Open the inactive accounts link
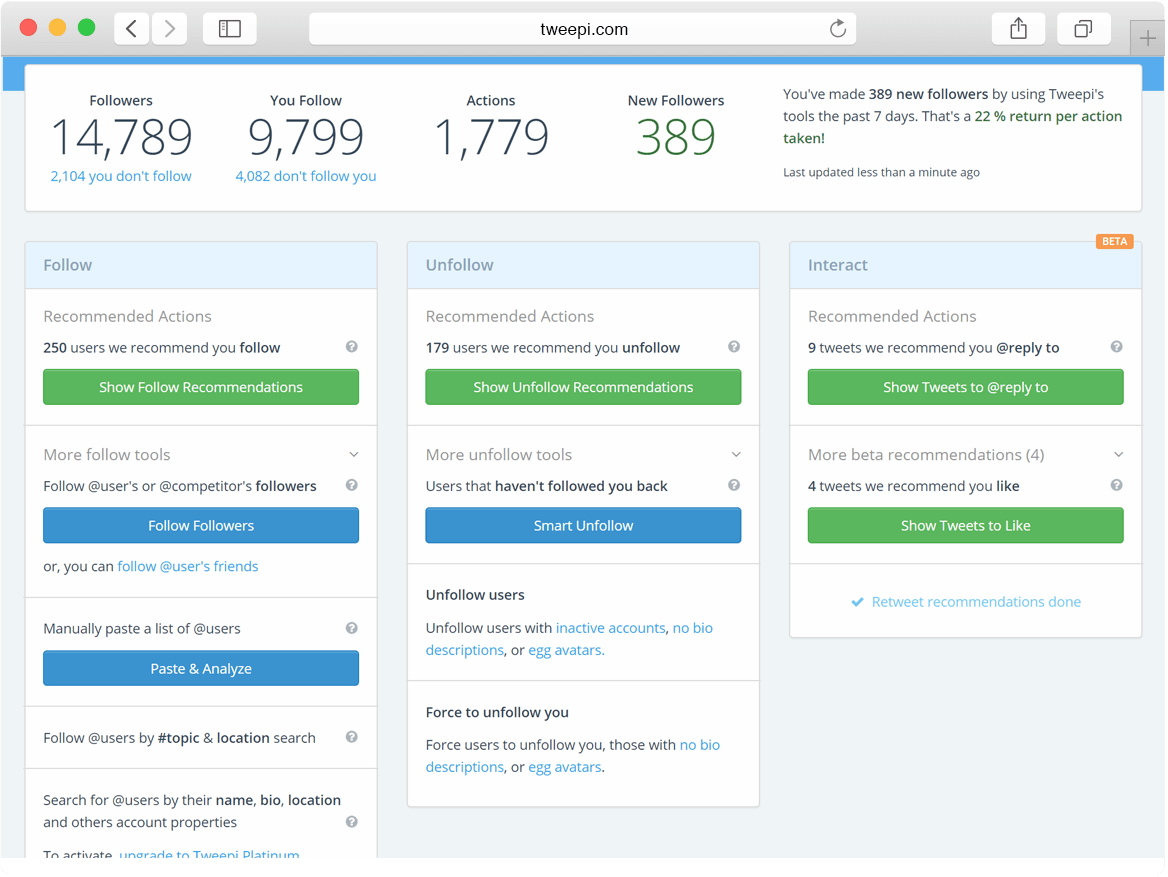Viewport: 1168px width, 877px height. 610,628
